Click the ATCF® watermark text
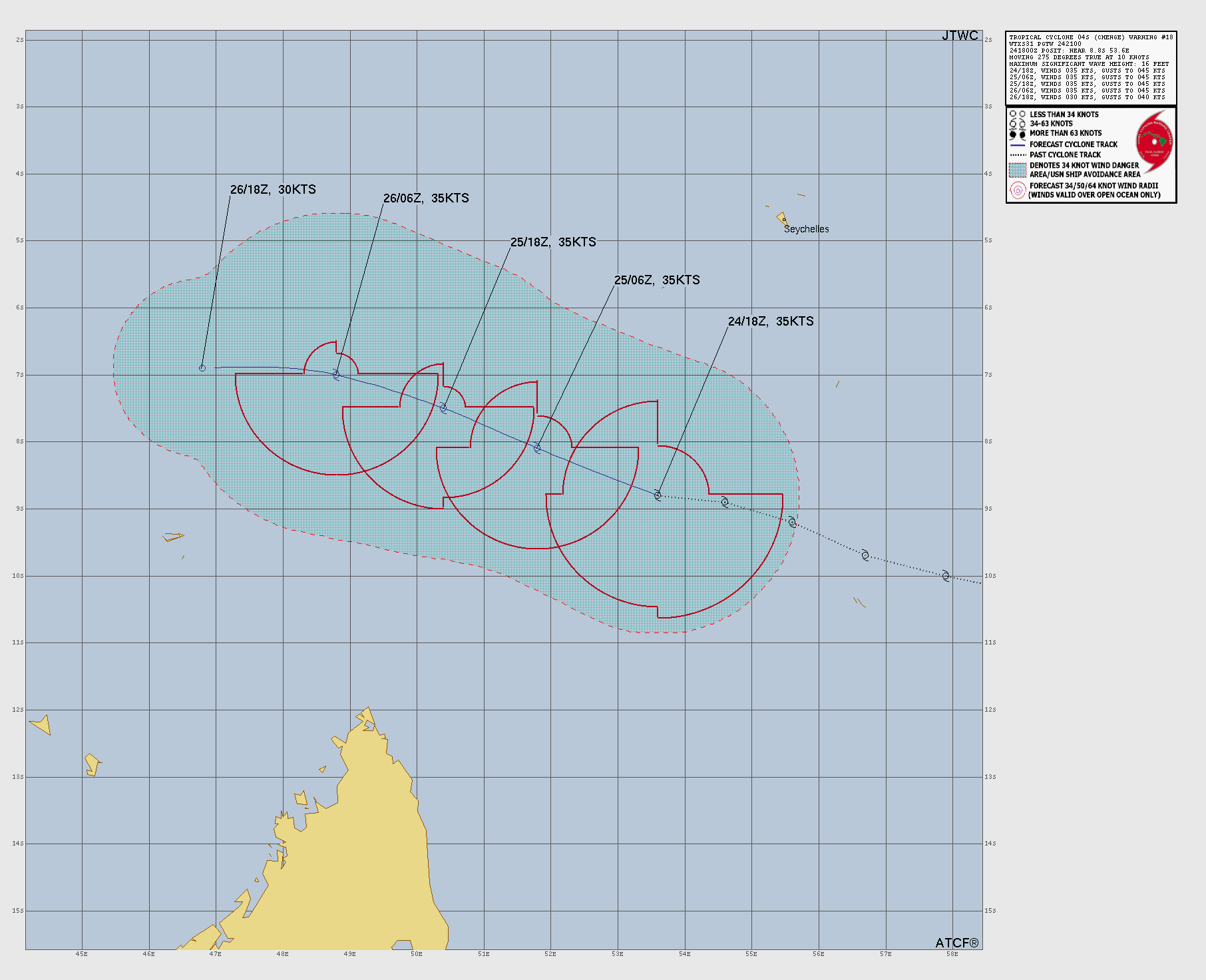This screenshot has width=1206, height=980. point(956,943)
